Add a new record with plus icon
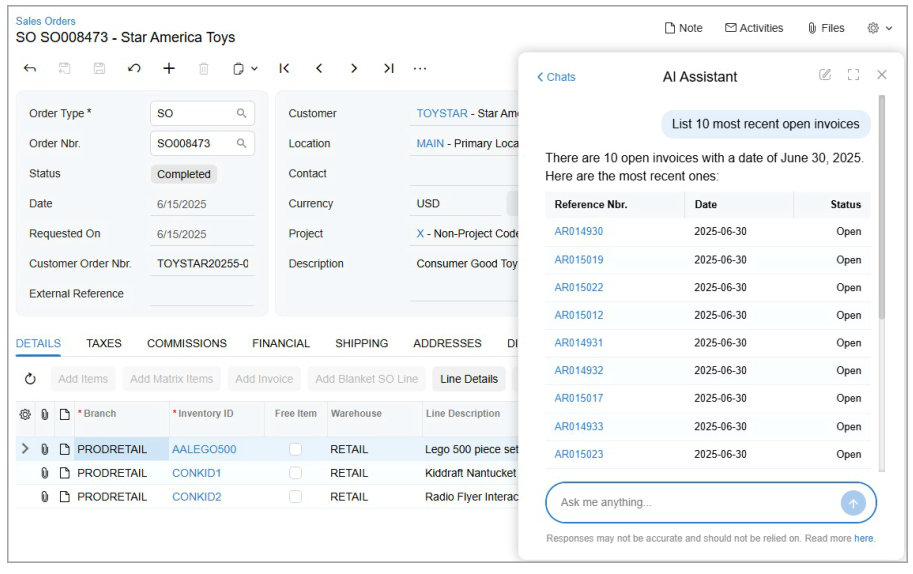The height and width of the screenshot is (574, 913). coord(169,69)
